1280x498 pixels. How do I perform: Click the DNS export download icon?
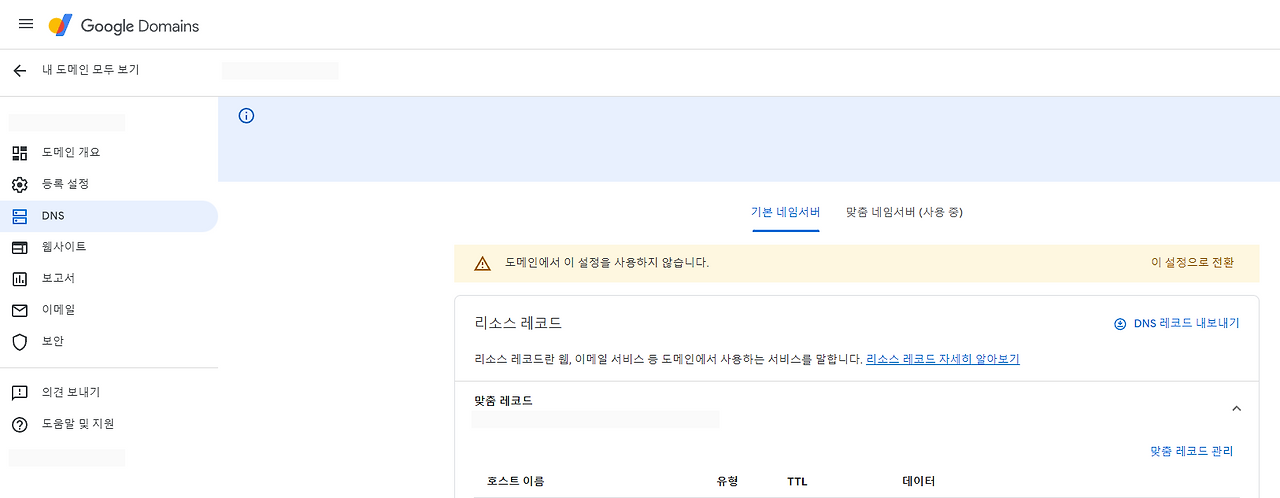[1120, 324]
